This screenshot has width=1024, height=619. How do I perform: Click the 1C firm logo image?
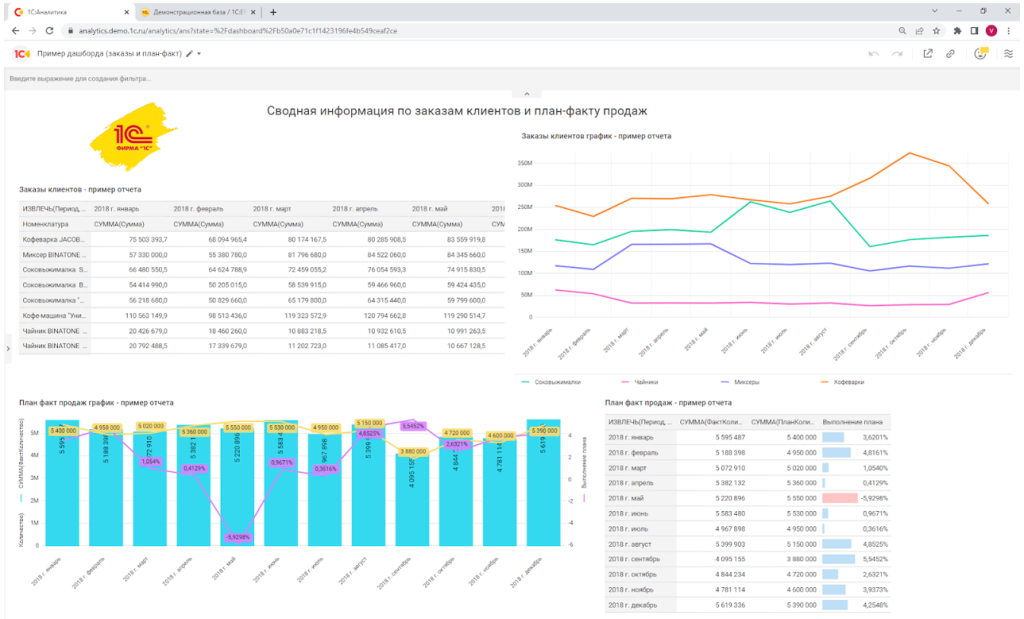[x=133, y=136]
